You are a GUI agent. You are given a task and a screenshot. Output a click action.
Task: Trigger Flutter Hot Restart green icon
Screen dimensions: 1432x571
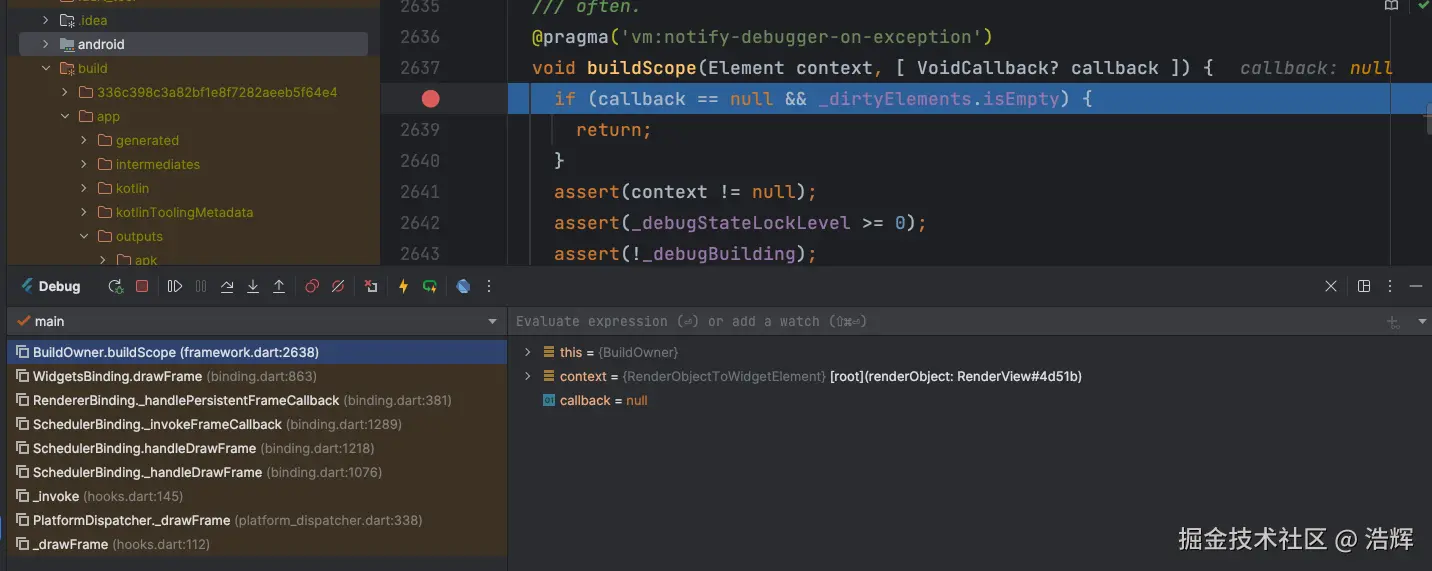430,286
